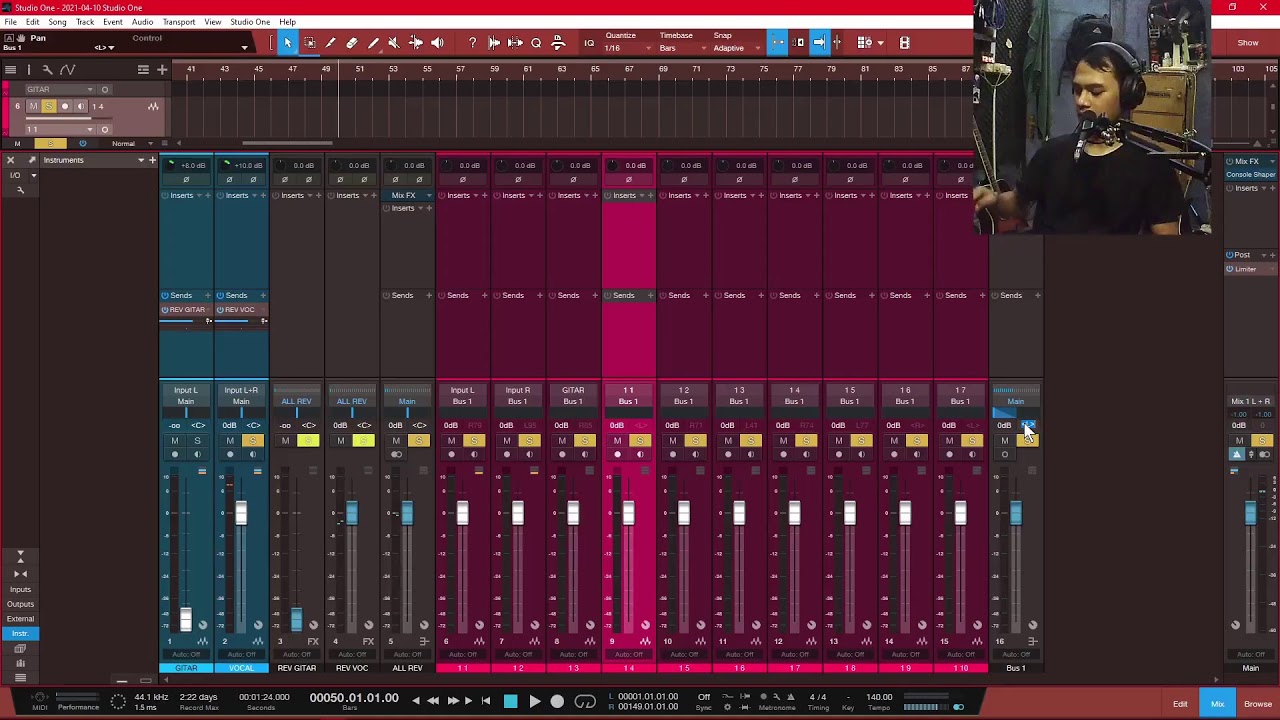Adjust the VOCAL channel volume fader
Viewport: 1280px width, 720px height.
pos(241,515)
